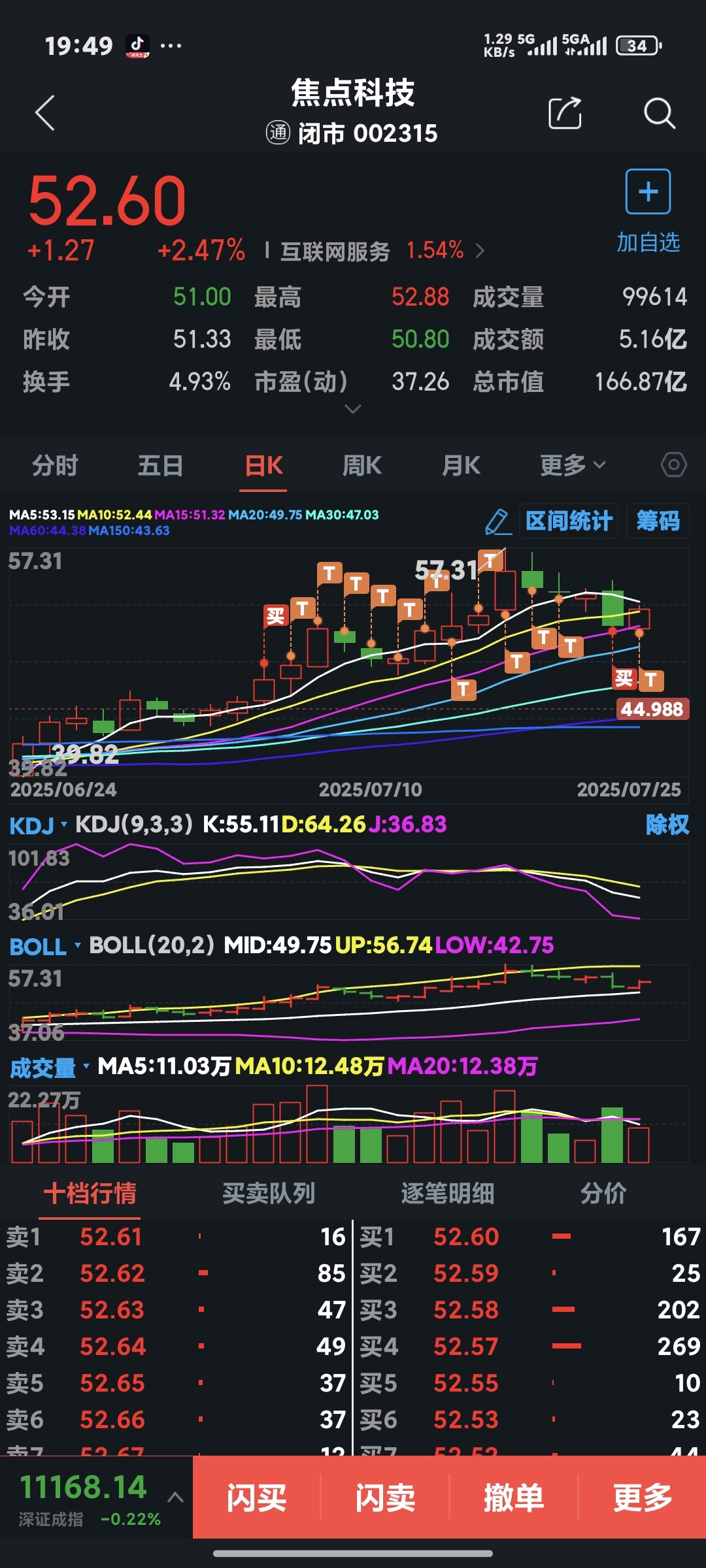Tap the 区间统计 button
Screen dimensions: 706x1568
coord(569,521)
